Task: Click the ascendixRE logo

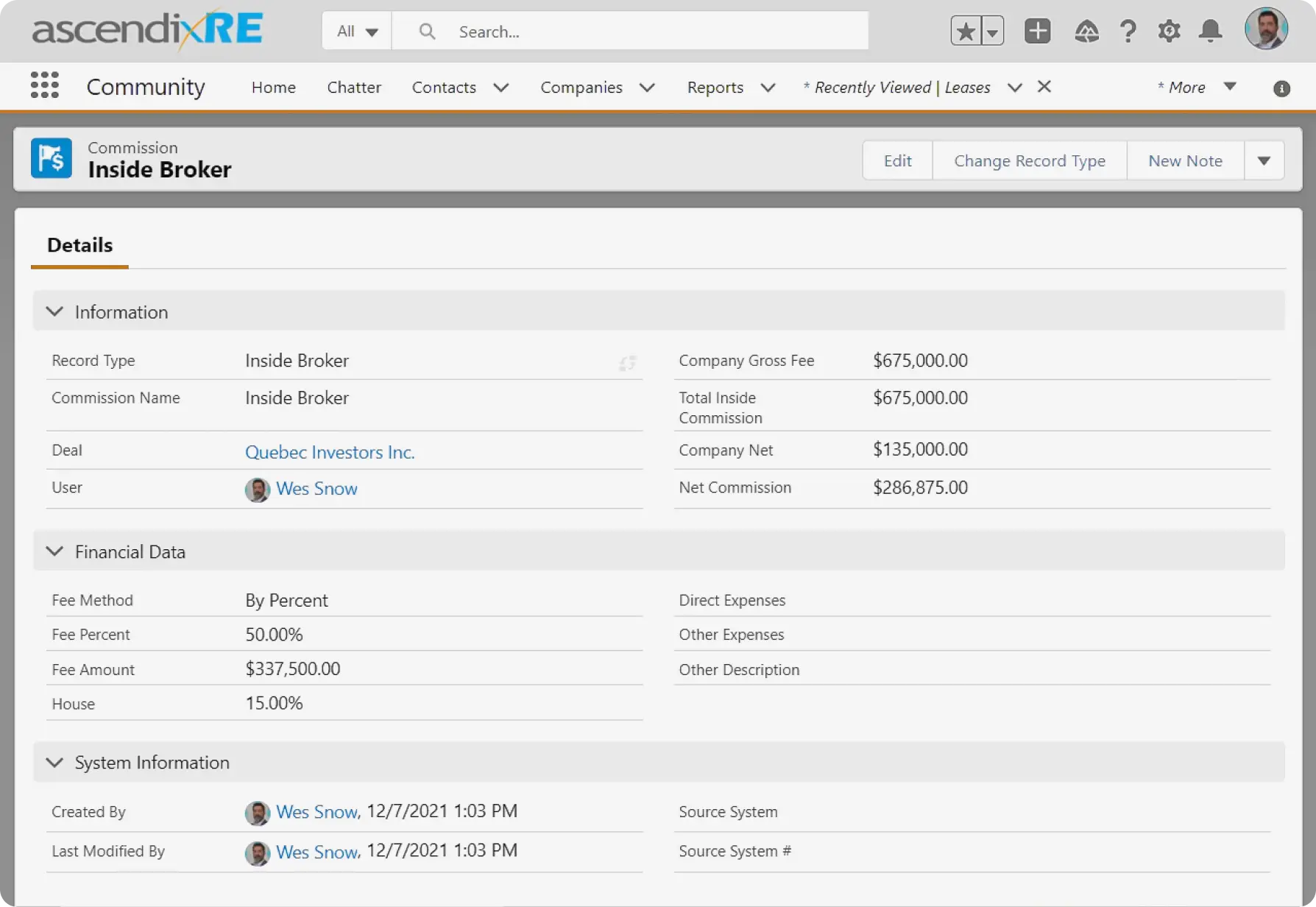Action: (x=147, y=29)
